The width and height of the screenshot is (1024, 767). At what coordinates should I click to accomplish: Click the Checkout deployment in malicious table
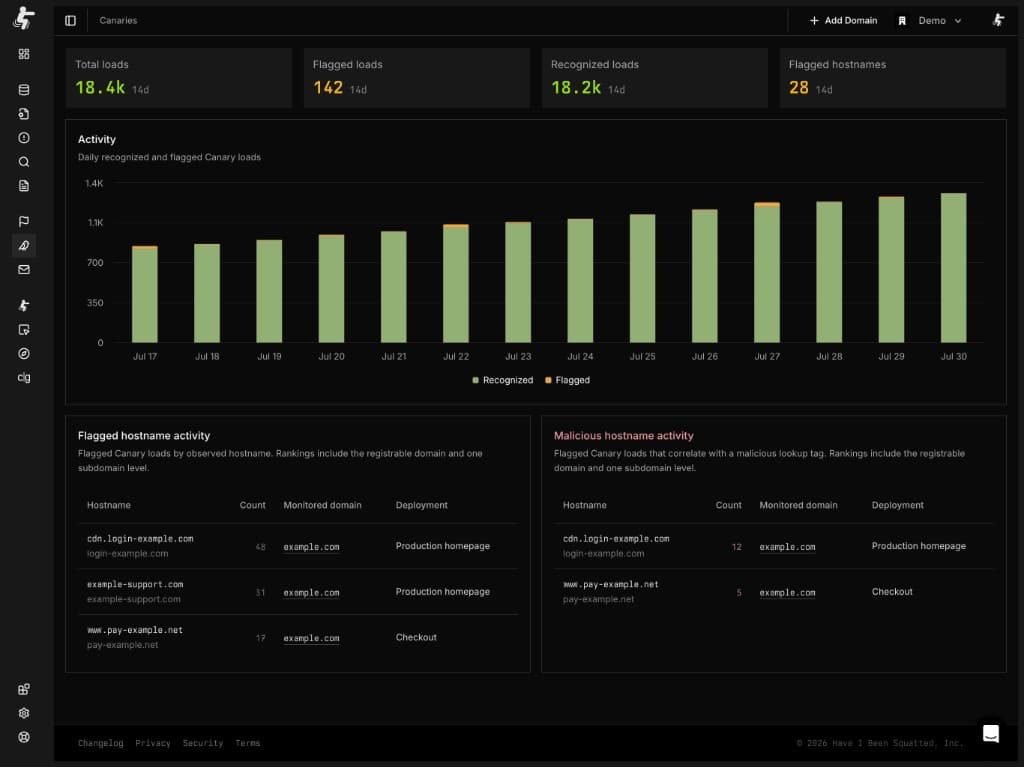pyautogui.click(x=892, y=592)
